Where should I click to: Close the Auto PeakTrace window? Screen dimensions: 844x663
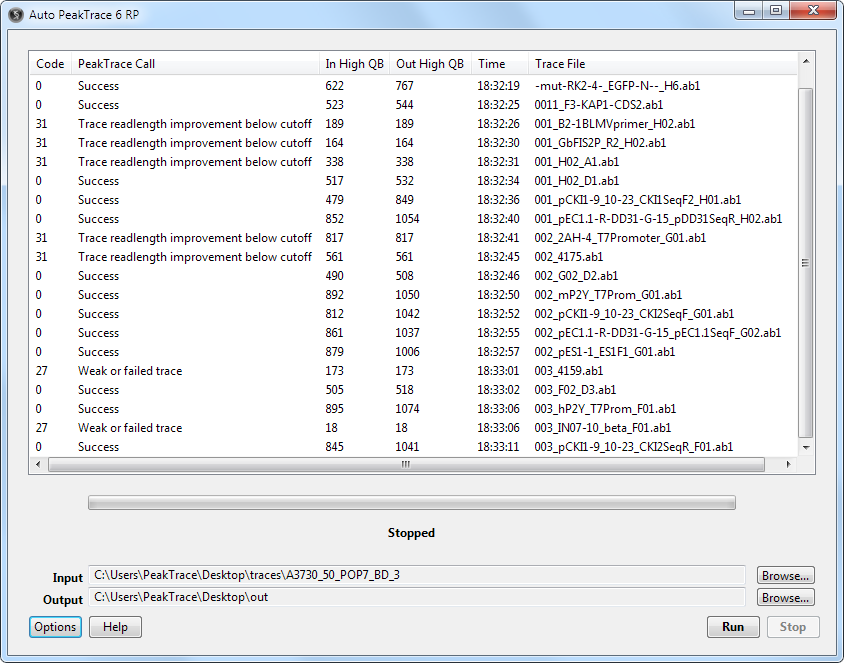click(x=813, y=11)
